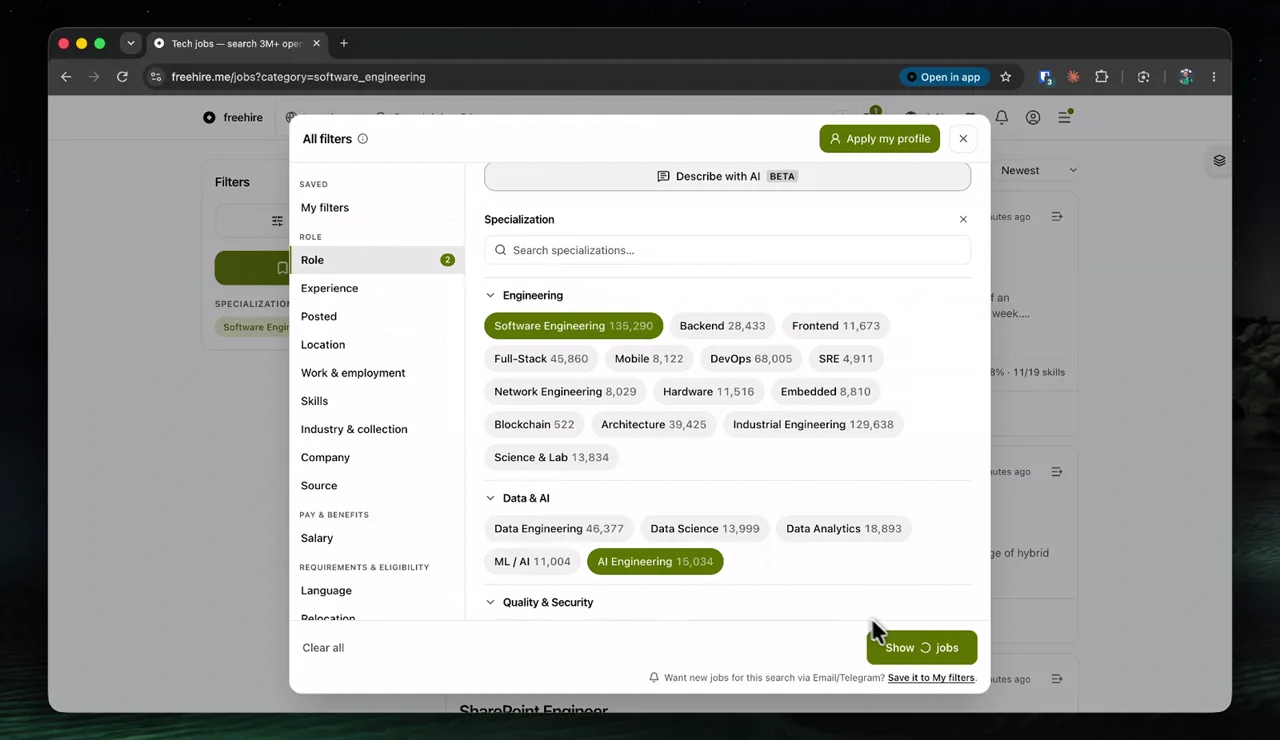Reload the page with the refresh icon
The width and height of the screenshot is (1280, 740).
pos(122,77)
